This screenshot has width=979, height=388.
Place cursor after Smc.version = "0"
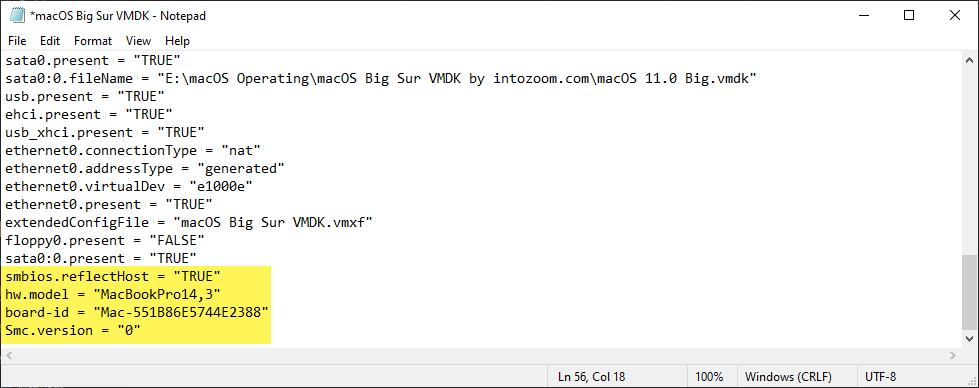[x=142, y=329]
